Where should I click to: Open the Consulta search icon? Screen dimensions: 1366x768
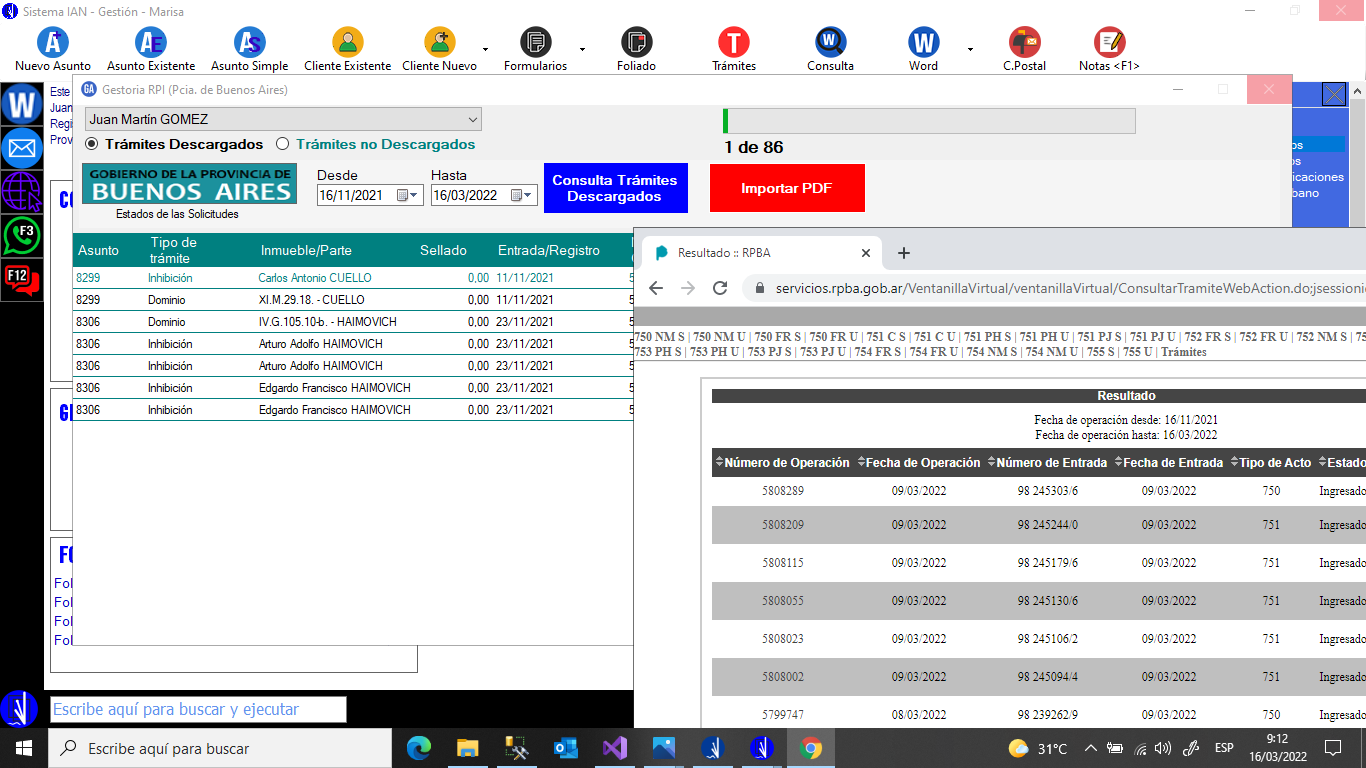pyautogui.click(x=830, y=43)
